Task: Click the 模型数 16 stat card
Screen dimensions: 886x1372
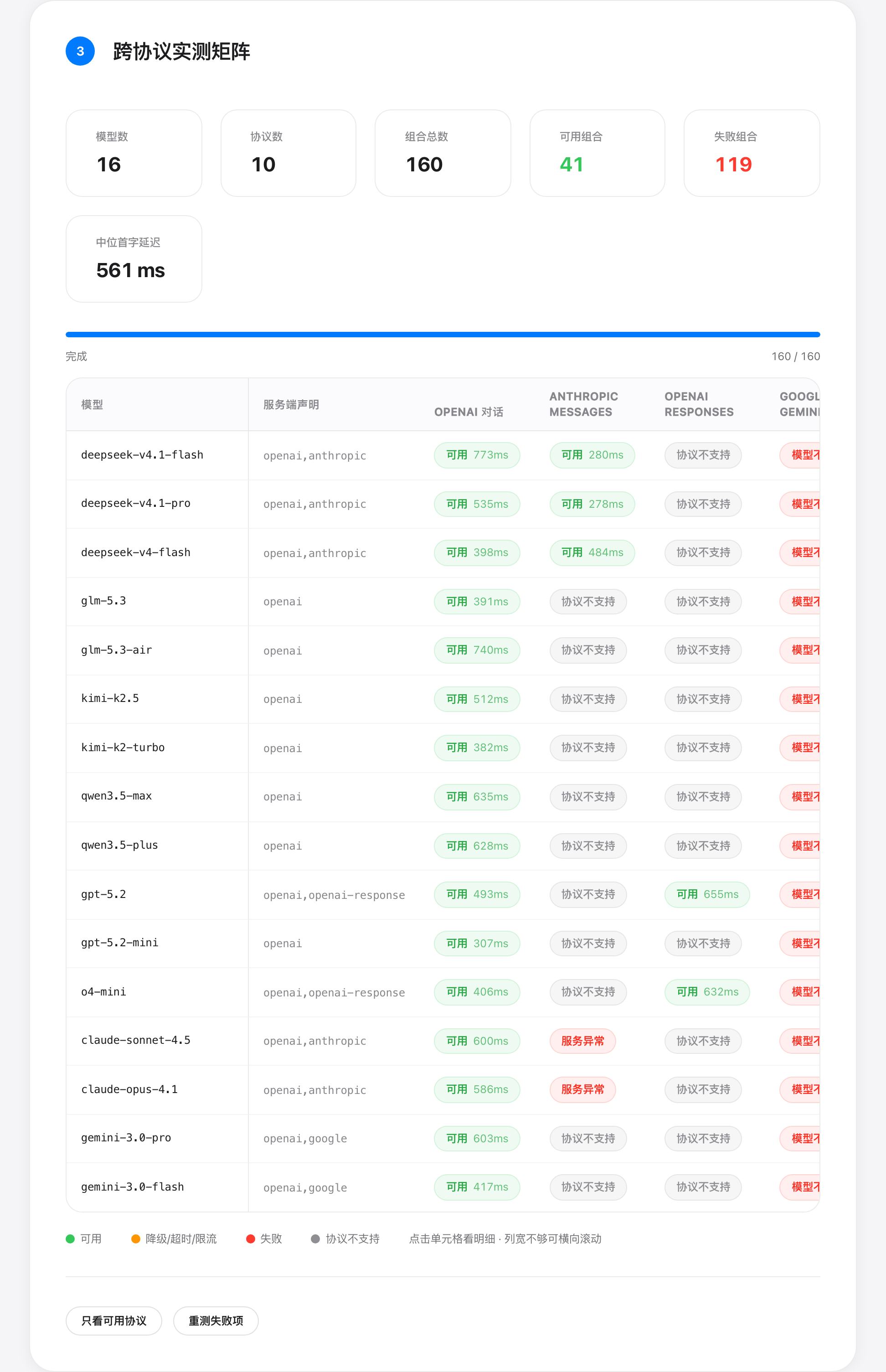Action: [134, 153]
